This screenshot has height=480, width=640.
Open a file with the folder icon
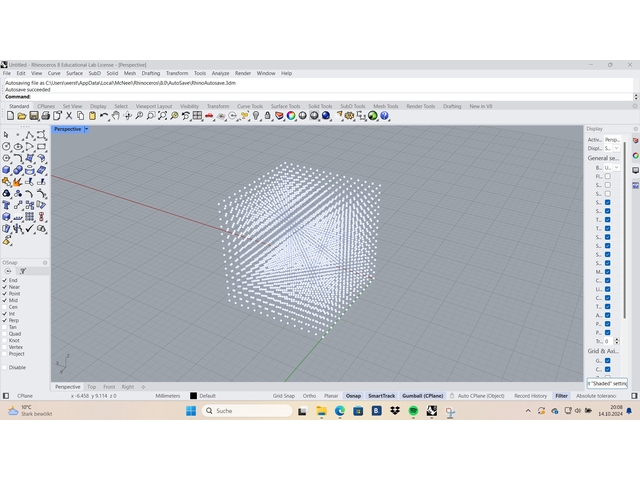[22, 116]
